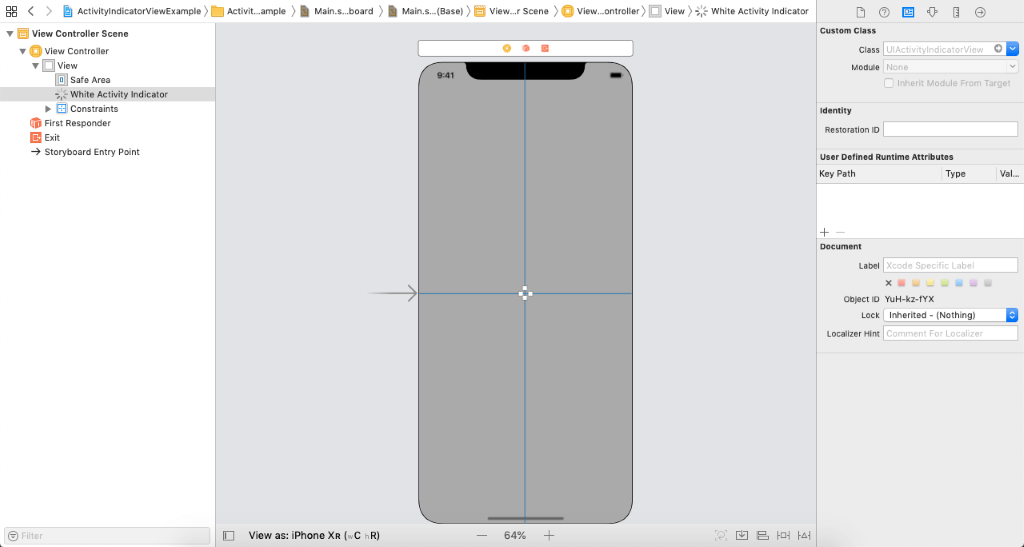The width and height of the screenshot is (1024, 547).
Task: Zoom out the canvas with minus
Action: coord(482,536)
